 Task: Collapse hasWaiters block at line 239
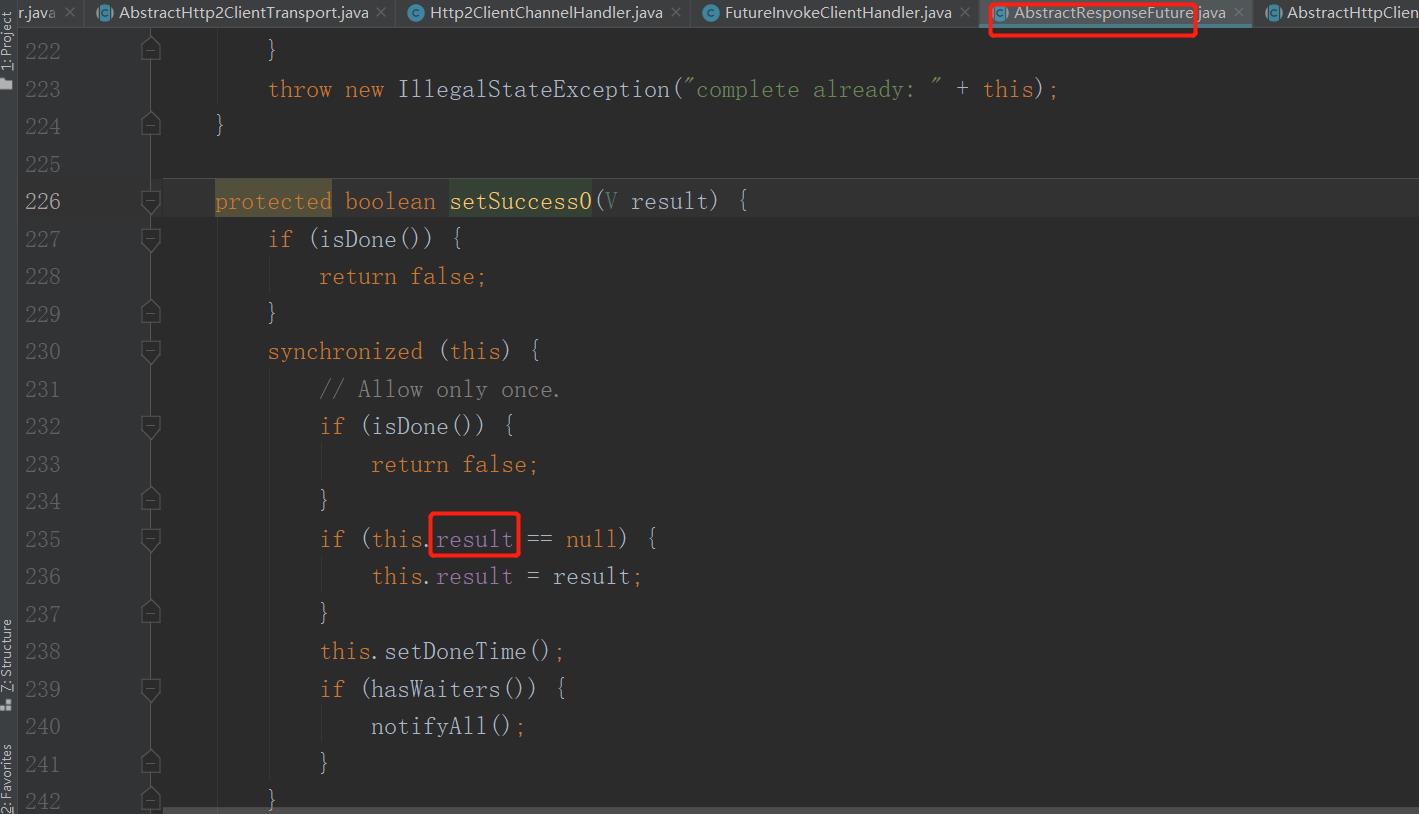(151, 689)
